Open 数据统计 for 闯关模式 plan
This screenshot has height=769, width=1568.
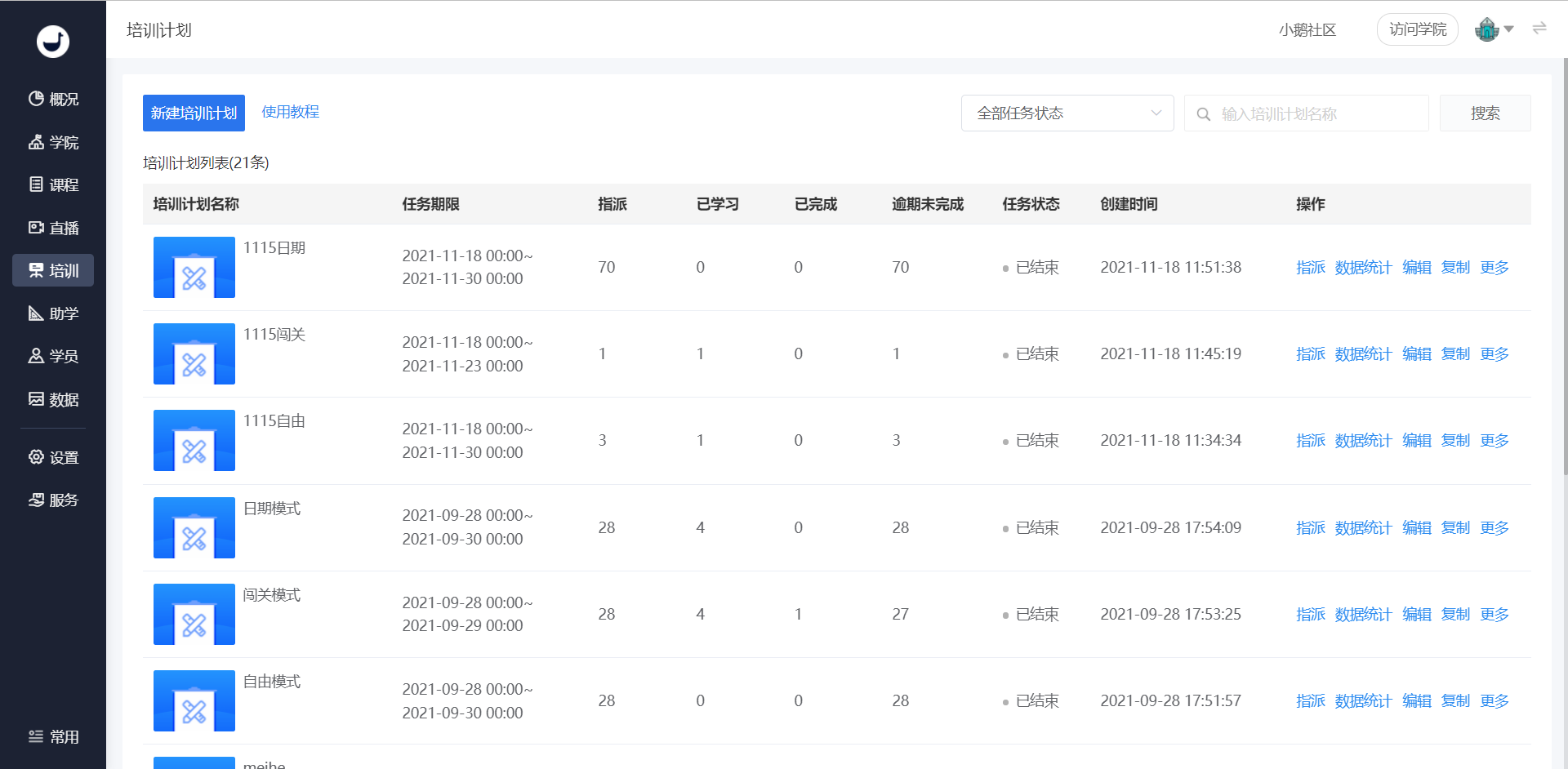[x=1363, y=614]
